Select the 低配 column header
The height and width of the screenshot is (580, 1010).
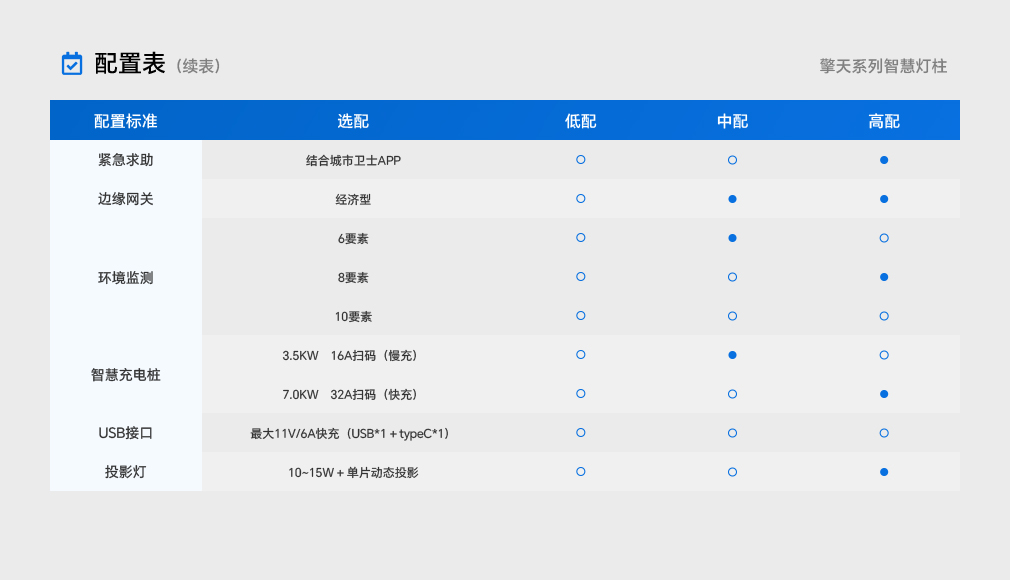(580, 121)
